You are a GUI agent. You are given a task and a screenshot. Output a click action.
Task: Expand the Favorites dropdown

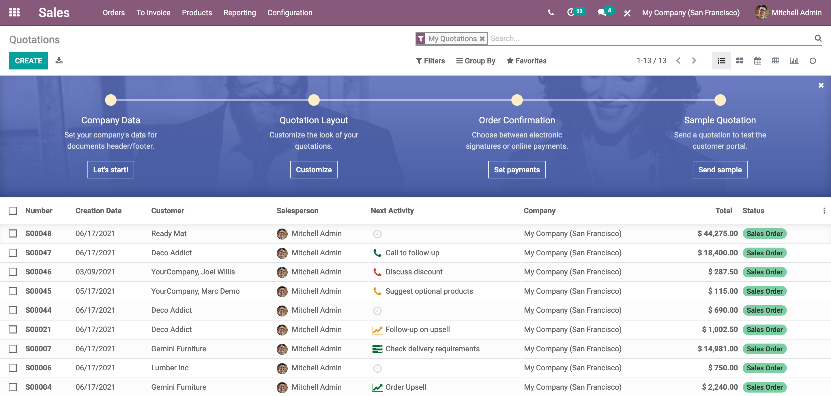pos(526,61)
